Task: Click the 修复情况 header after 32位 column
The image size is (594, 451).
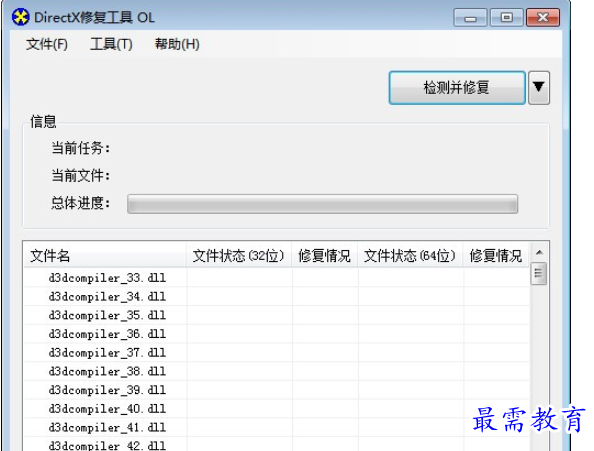Action: 325,256
